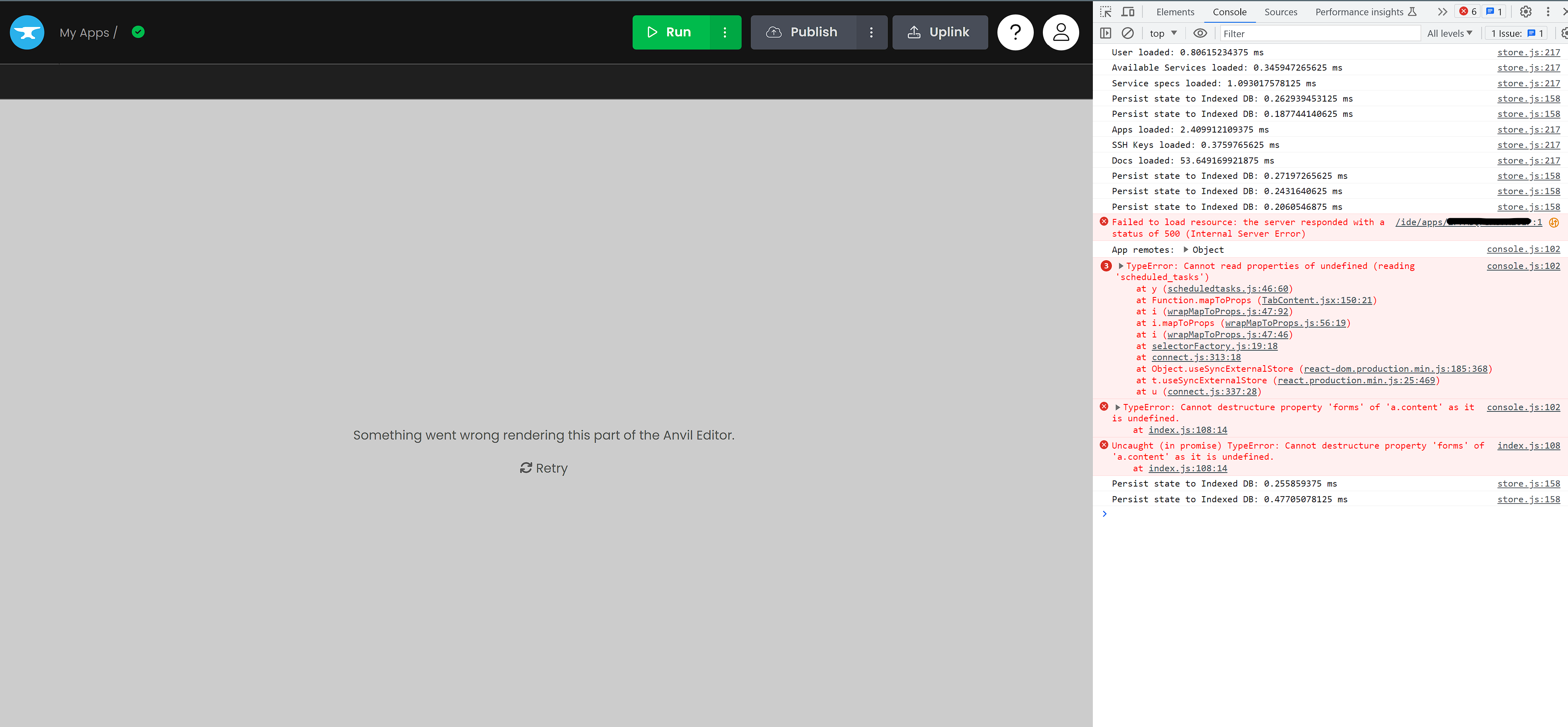Open the user account avatar menu
This screenshot has width=1568, height=727.
tap(1060, 32)
